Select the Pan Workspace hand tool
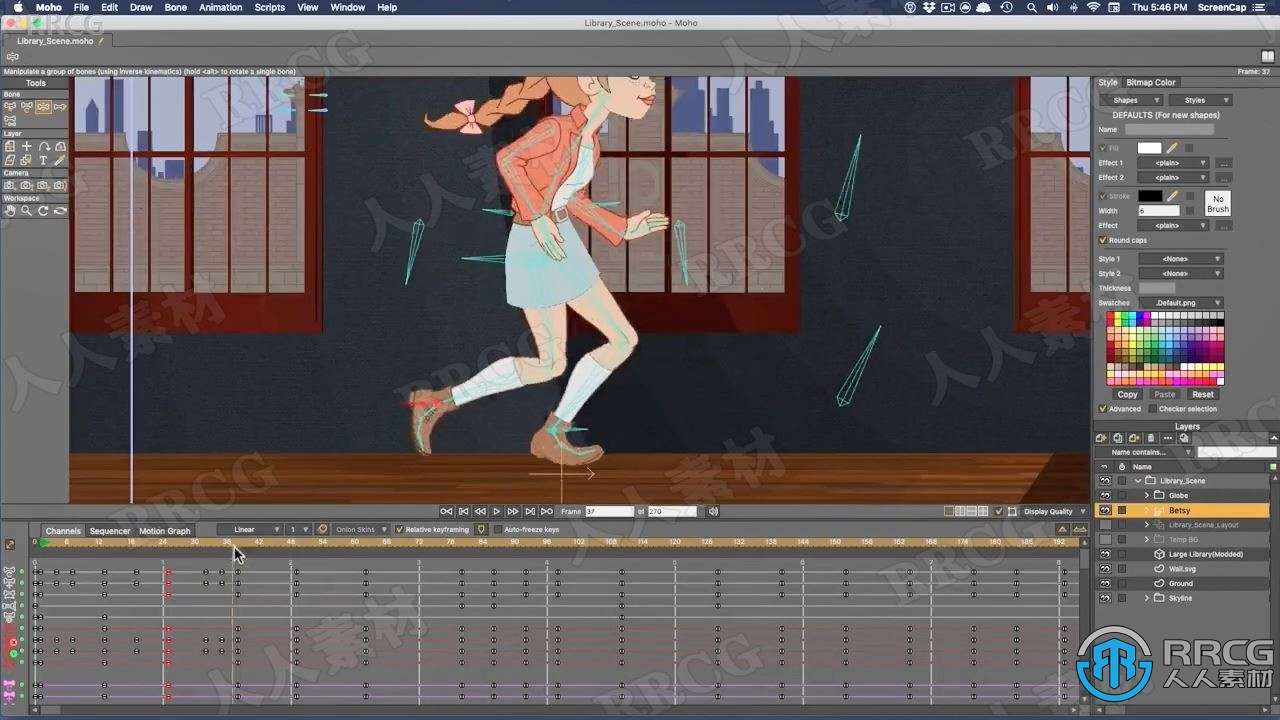This screenshot has height=720, width=1280. (x=10, y=211)
